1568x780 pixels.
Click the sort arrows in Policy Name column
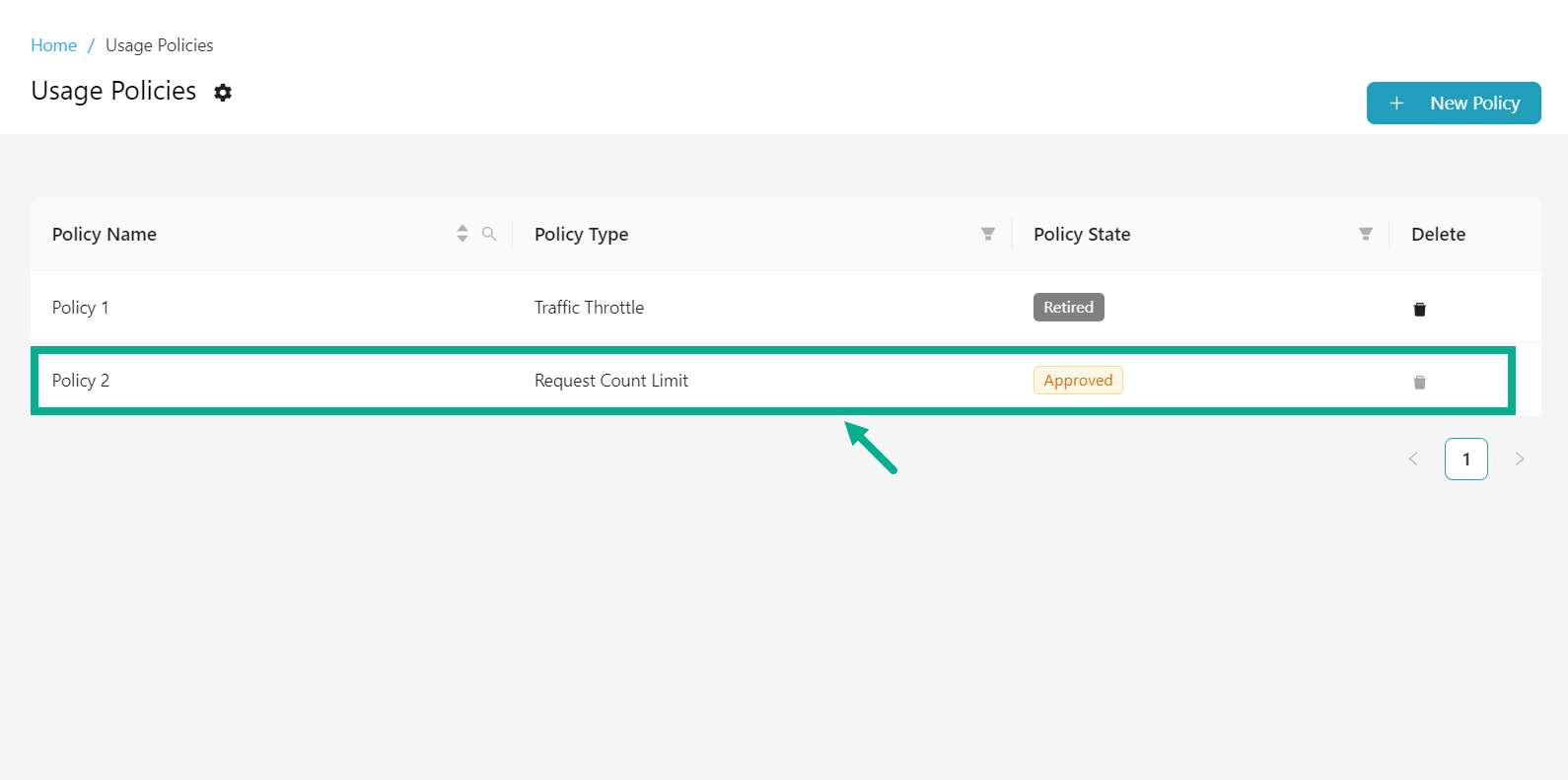[463, 234]
